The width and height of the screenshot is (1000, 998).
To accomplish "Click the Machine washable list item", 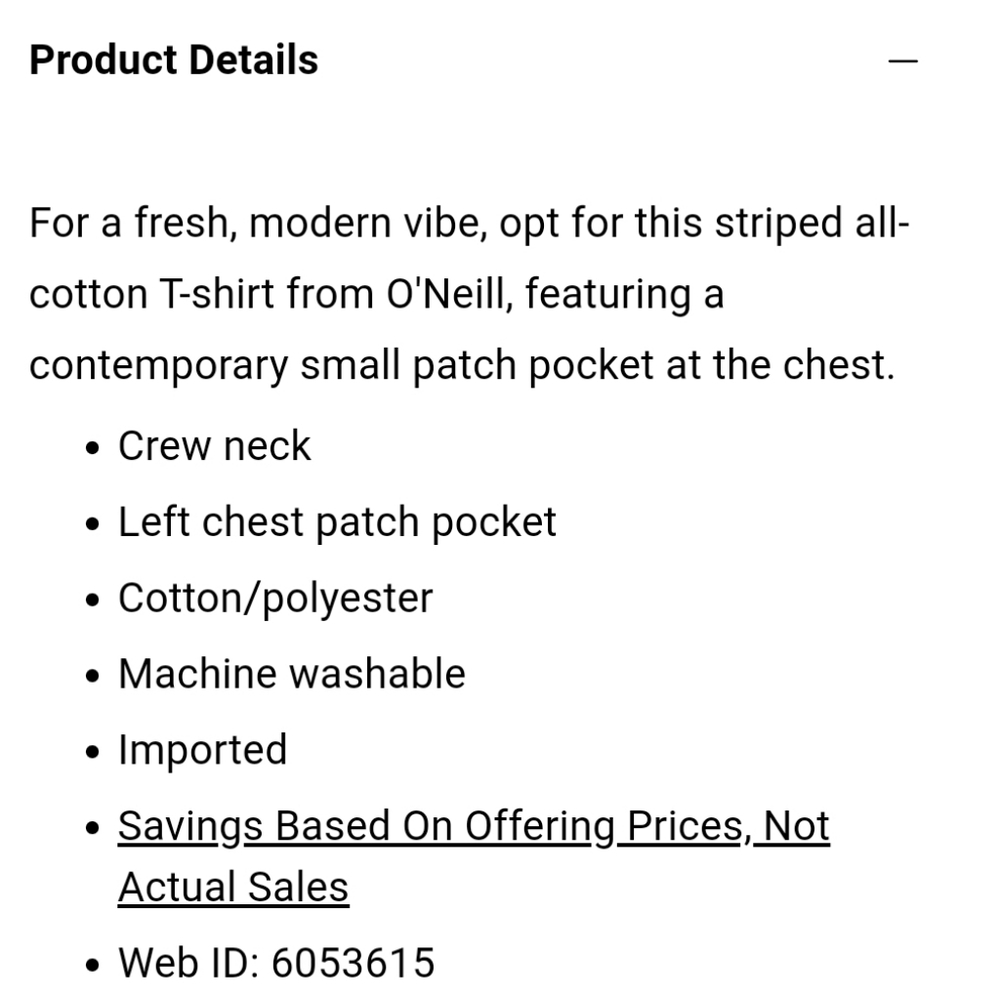I will pos(291,674).
